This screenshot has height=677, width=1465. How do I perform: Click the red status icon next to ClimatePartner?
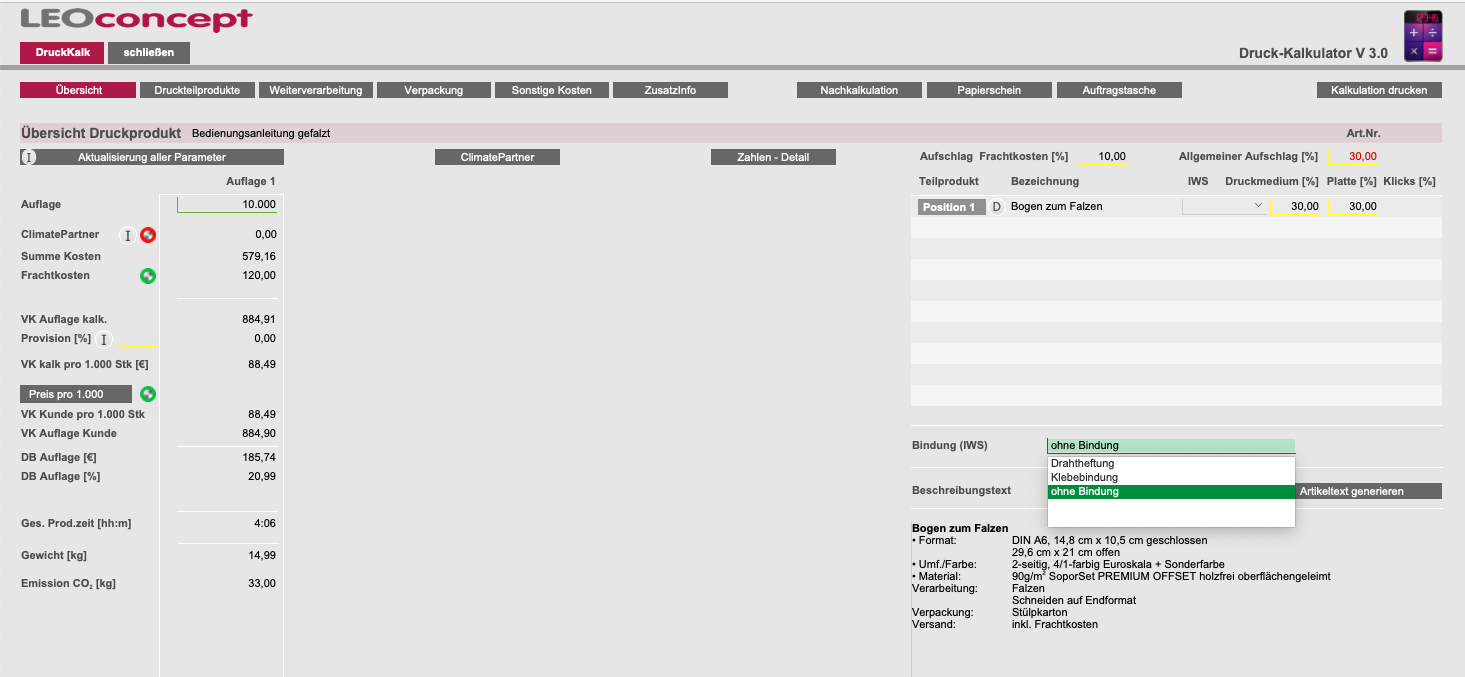coord(148,235)
